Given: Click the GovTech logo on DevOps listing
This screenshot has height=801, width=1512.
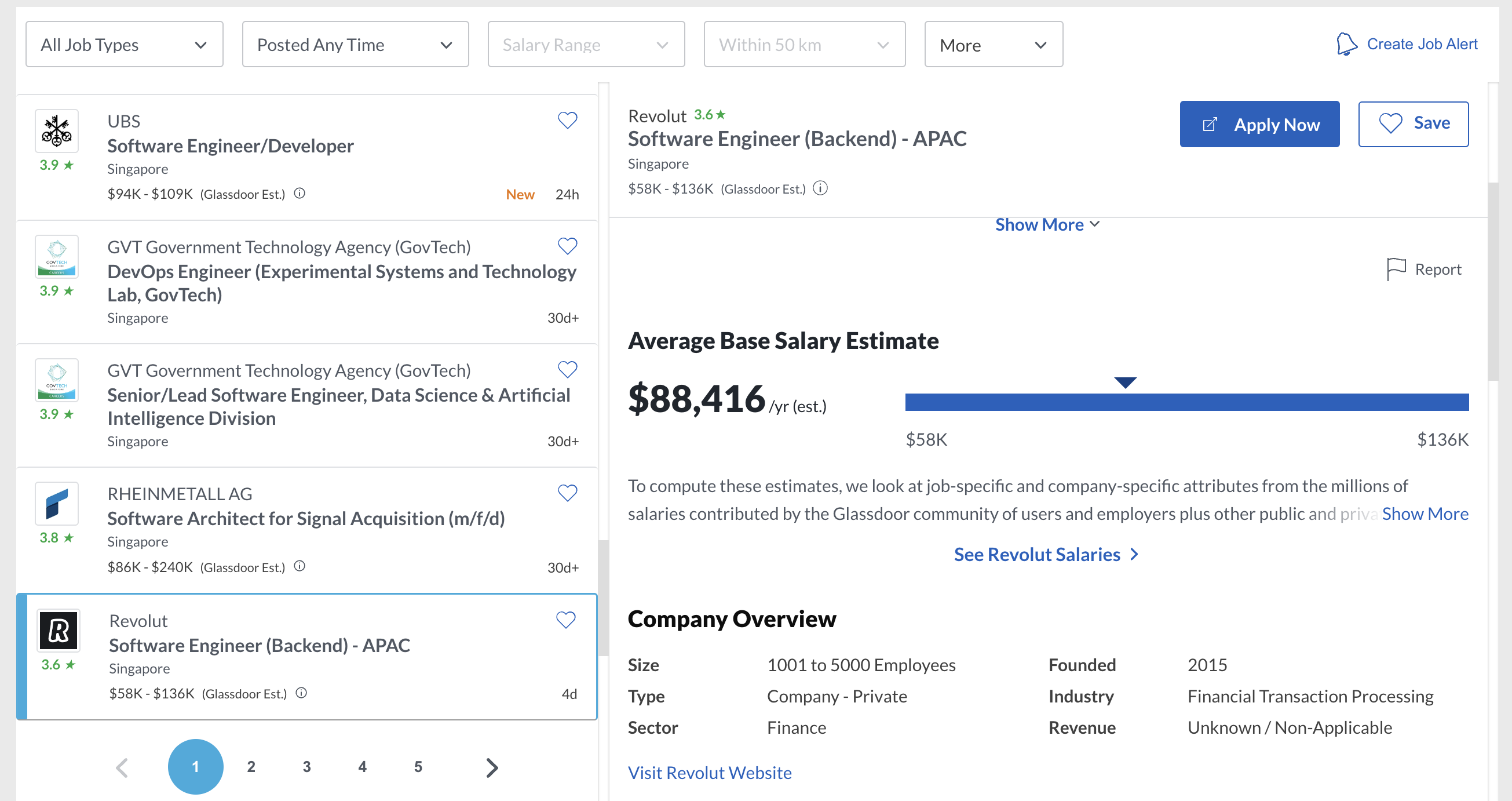Looking at the screenshot, I should coord(57,257).
